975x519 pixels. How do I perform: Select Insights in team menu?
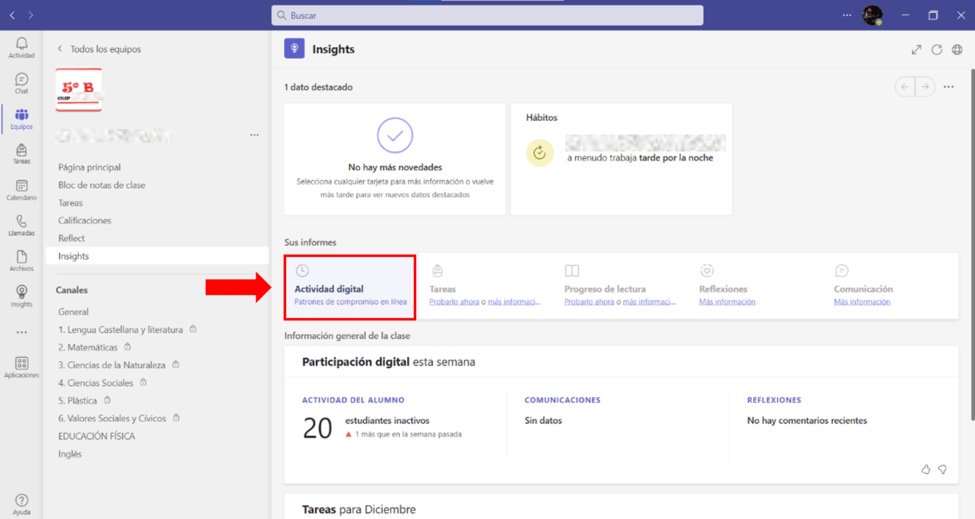click(x=157, y=256)
